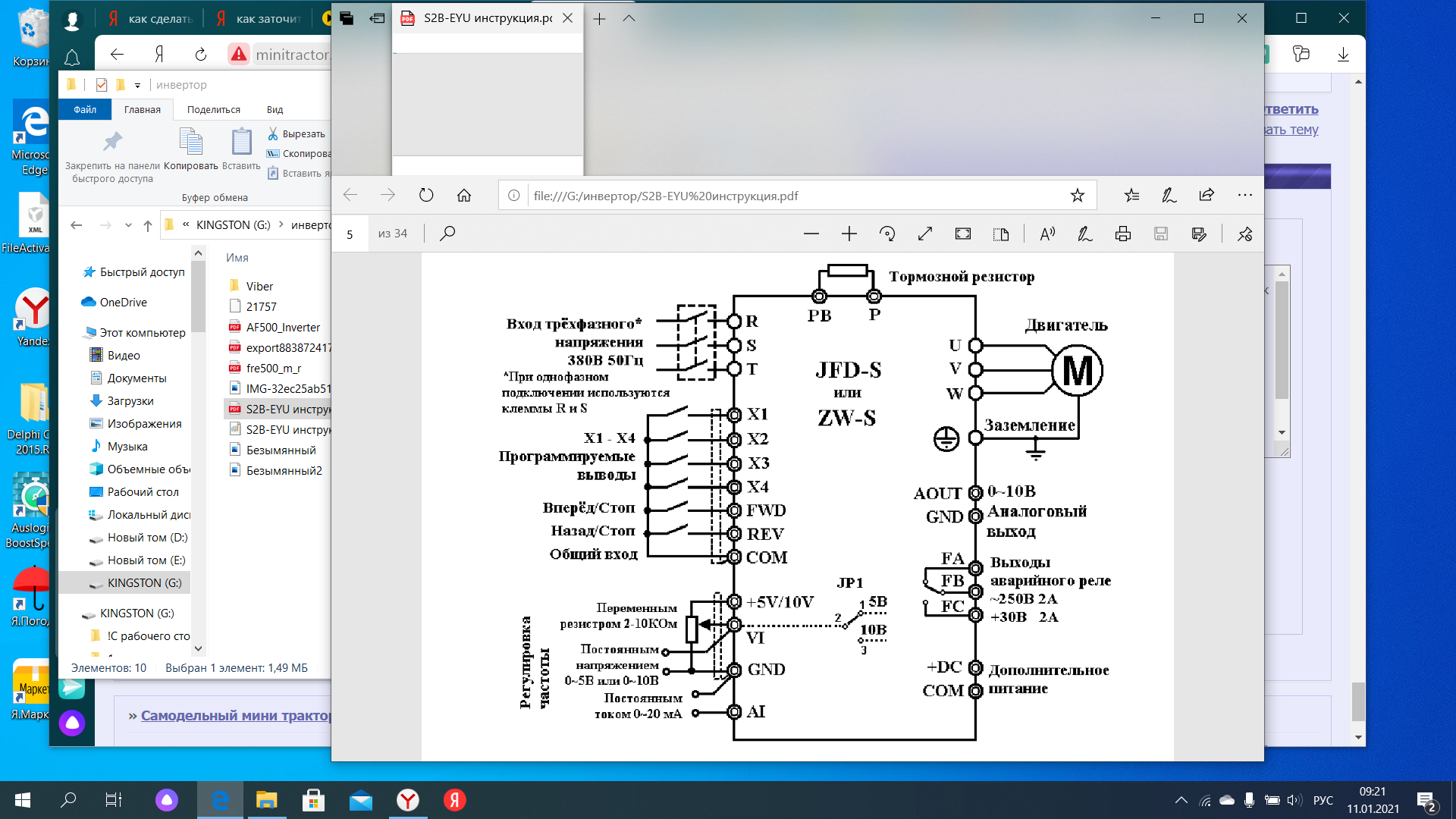Image resolution: width=1456 pixels, height=819 pixels.
Task: Open the notification action center
Action: click(1426, 801)
